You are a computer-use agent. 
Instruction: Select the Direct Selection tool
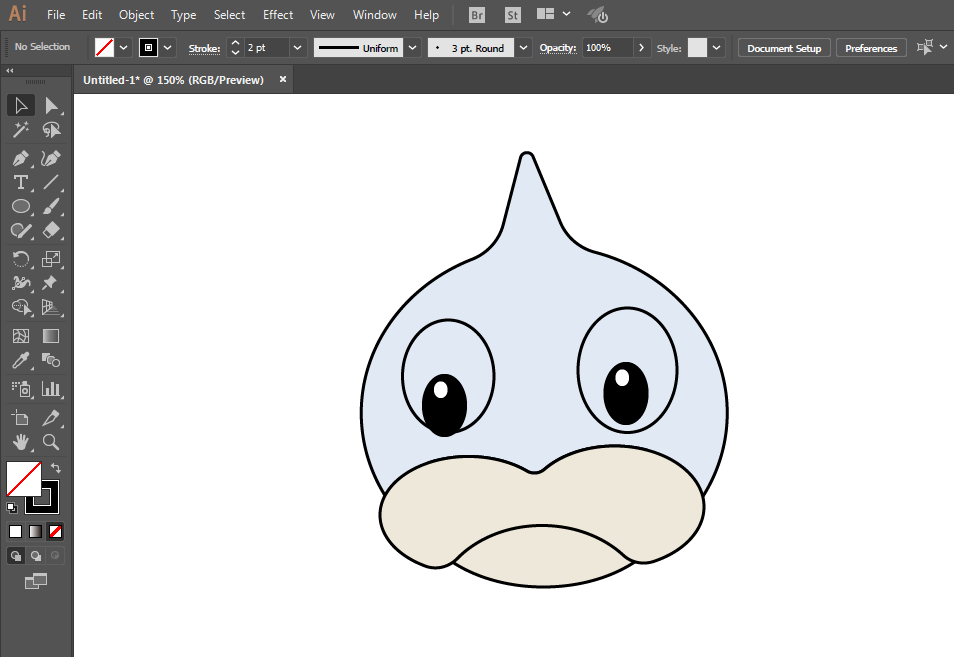click(51, 105)
